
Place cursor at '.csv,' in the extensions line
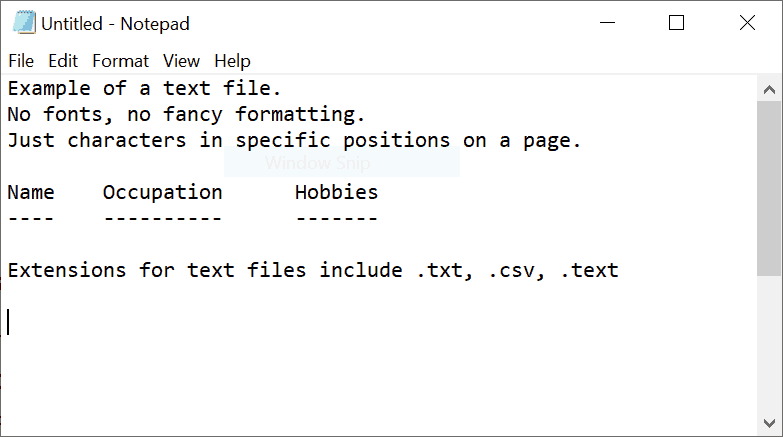pos(516,271)
